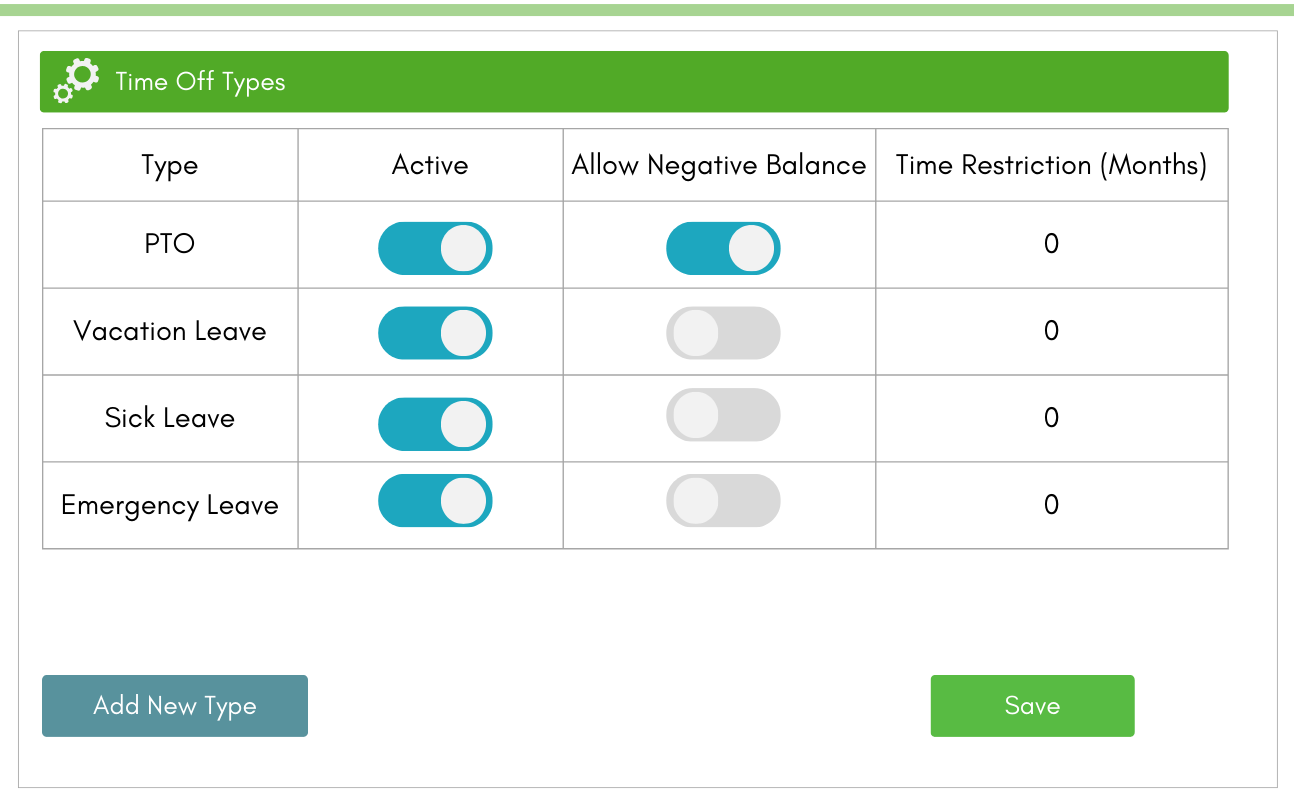Image resolution: width=1294 pixels, height=796 pixels.
Task: Click the Time Off Types header title
Action: coord(200,82)
